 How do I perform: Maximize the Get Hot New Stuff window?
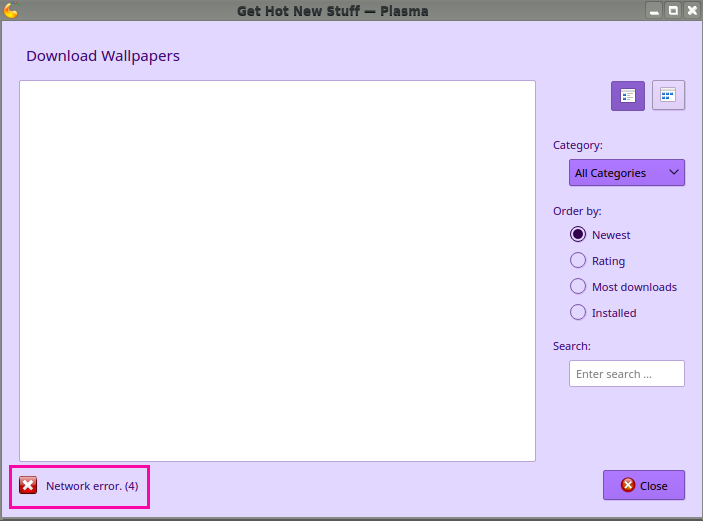(673, 11)
